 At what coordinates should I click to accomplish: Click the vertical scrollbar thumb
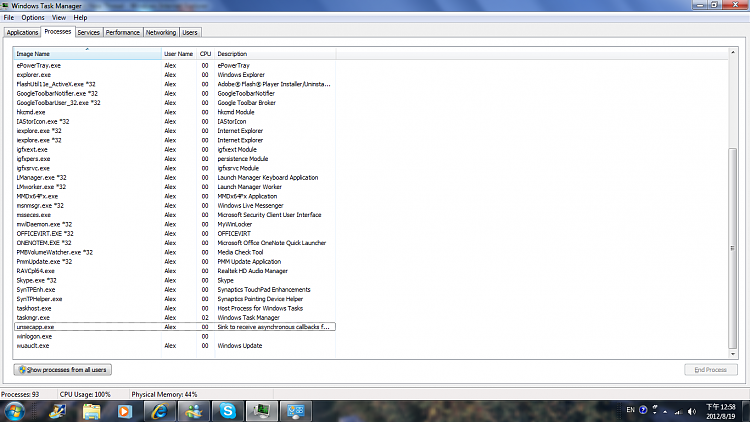(x=733, y=248)
